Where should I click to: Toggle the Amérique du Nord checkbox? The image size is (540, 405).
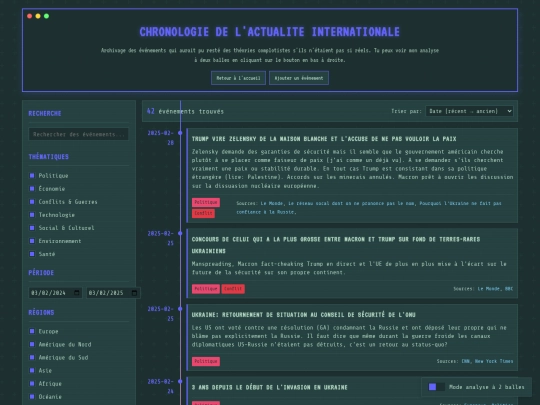click(x=32, y=344)
